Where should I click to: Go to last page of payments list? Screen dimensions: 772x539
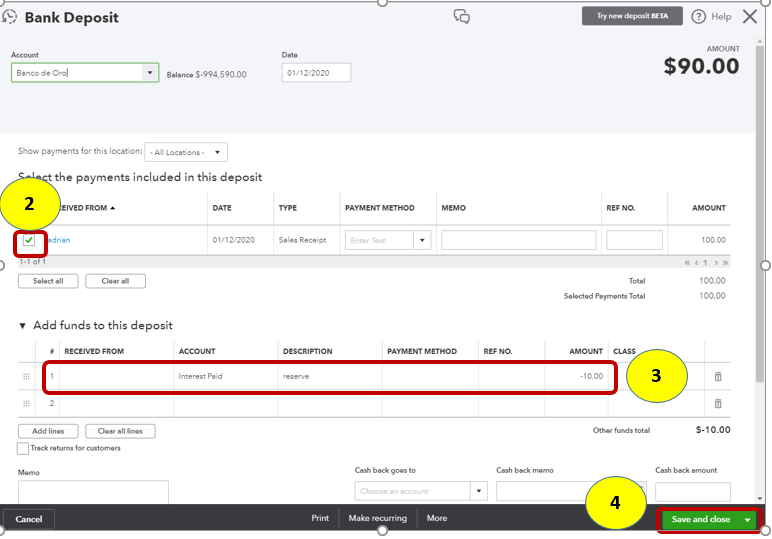pos(725,263)
